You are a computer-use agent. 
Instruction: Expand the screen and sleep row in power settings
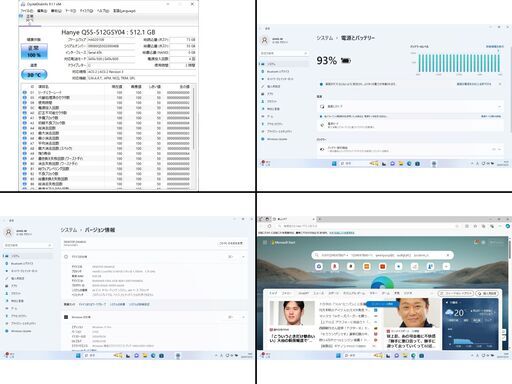(410, 107)
